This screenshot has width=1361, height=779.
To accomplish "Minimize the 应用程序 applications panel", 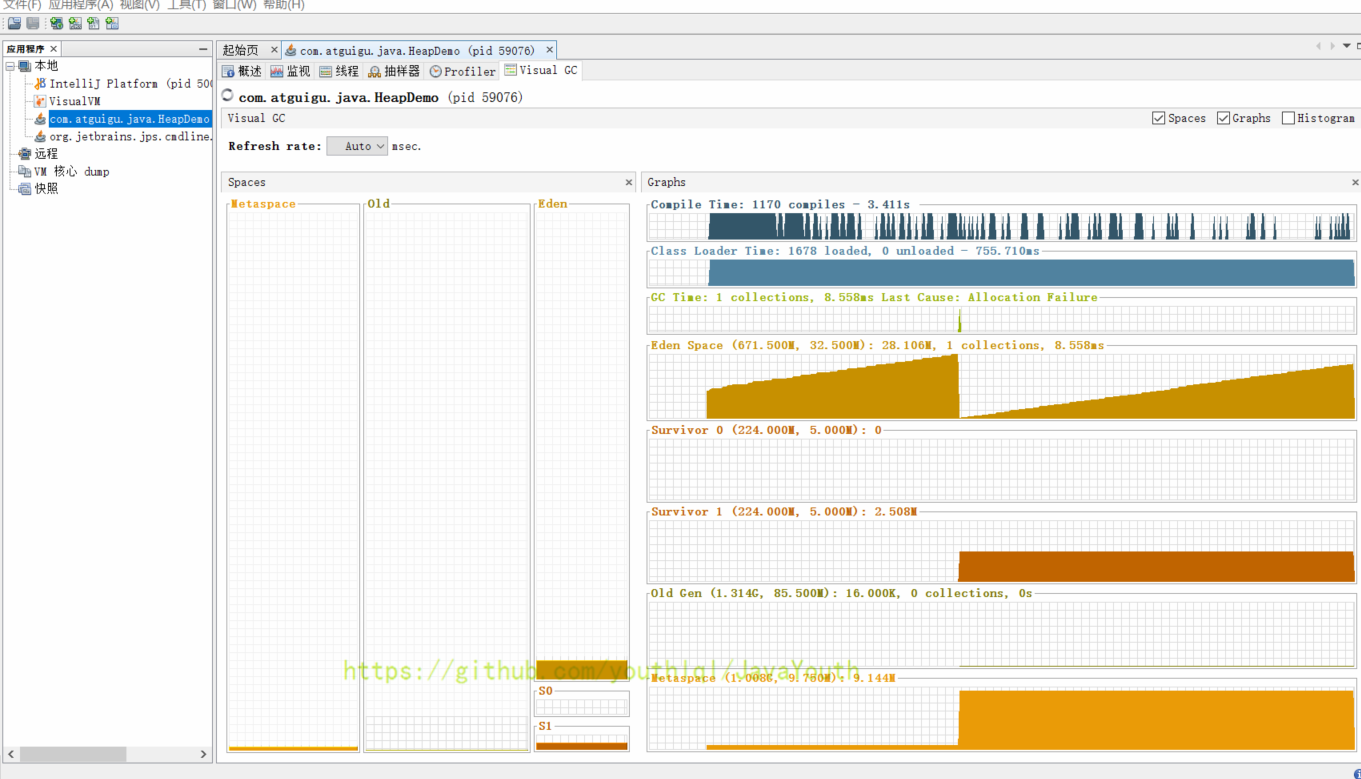I will click(203, 49).
